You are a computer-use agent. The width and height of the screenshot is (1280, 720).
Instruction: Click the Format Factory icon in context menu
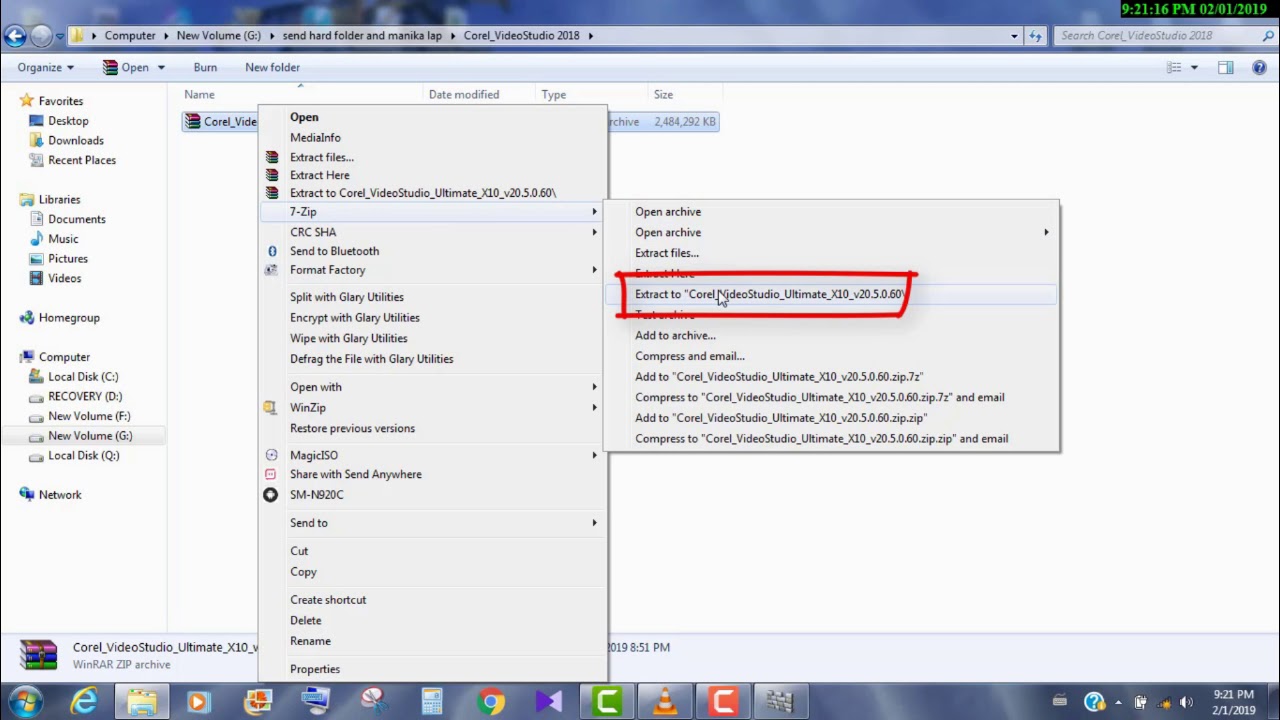pyautogui.click(x=271, y=270)
